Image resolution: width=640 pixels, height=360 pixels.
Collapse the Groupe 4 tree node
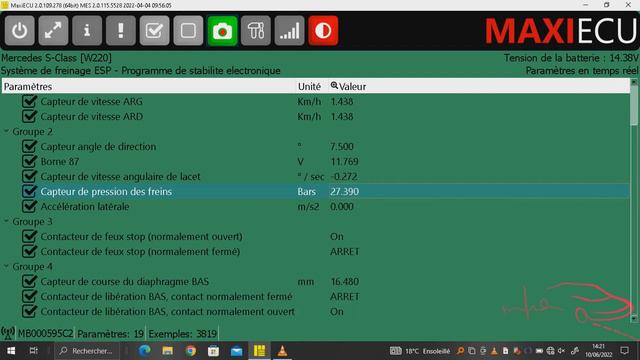(7, 266)
